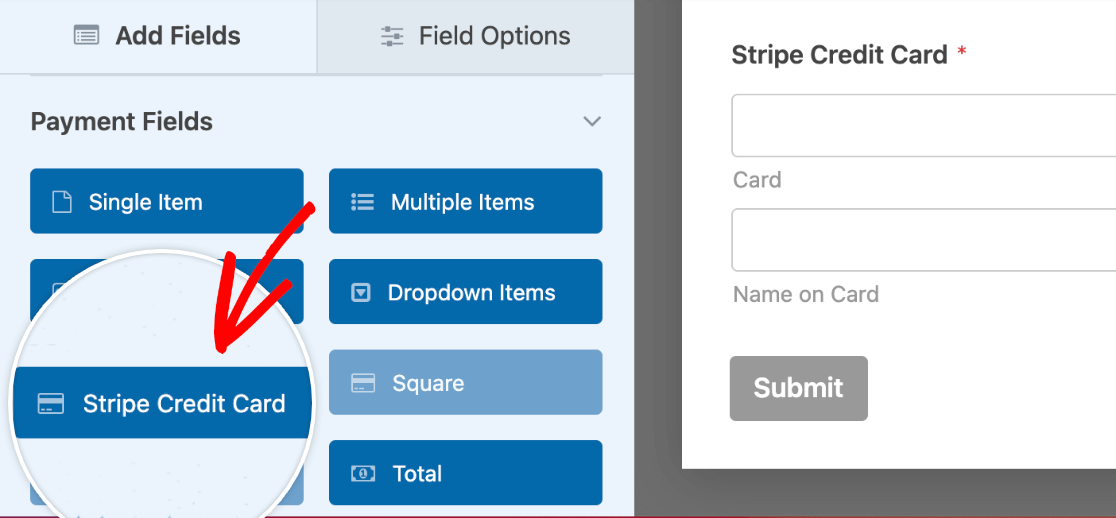Click the page icon on Single Item

pos(63,202)
